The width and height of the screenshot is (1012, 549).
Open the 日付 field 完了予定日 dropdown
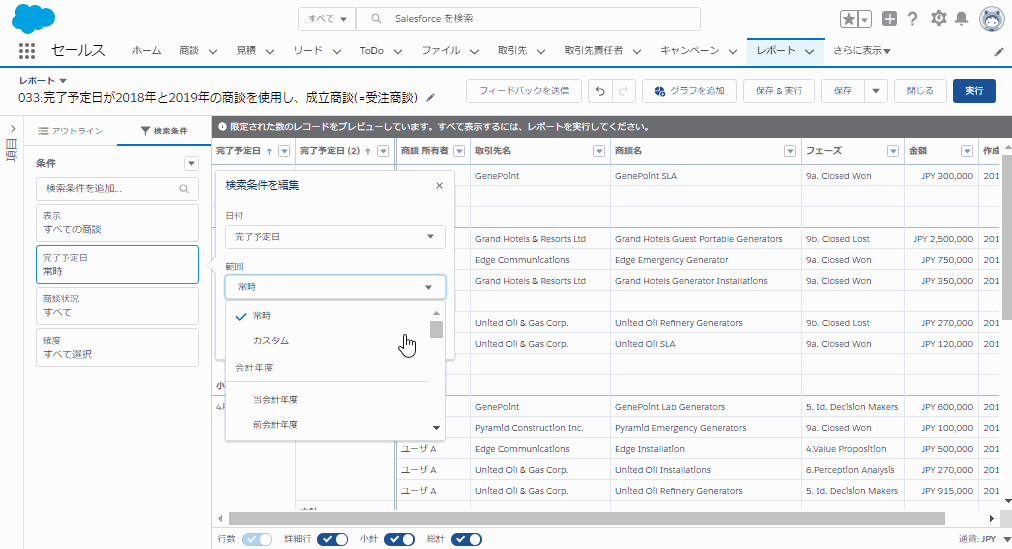[335, 237]
